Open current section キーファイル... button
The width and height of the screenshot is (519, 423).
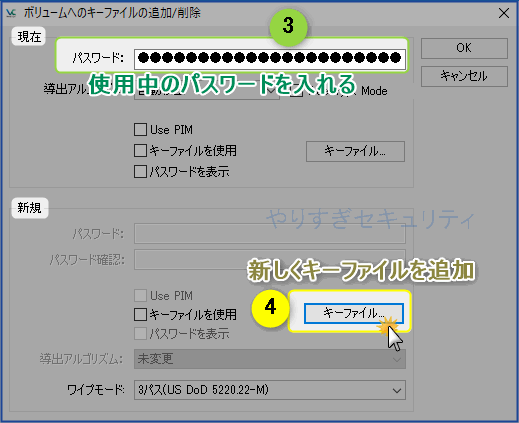click(x=355, y=151)
